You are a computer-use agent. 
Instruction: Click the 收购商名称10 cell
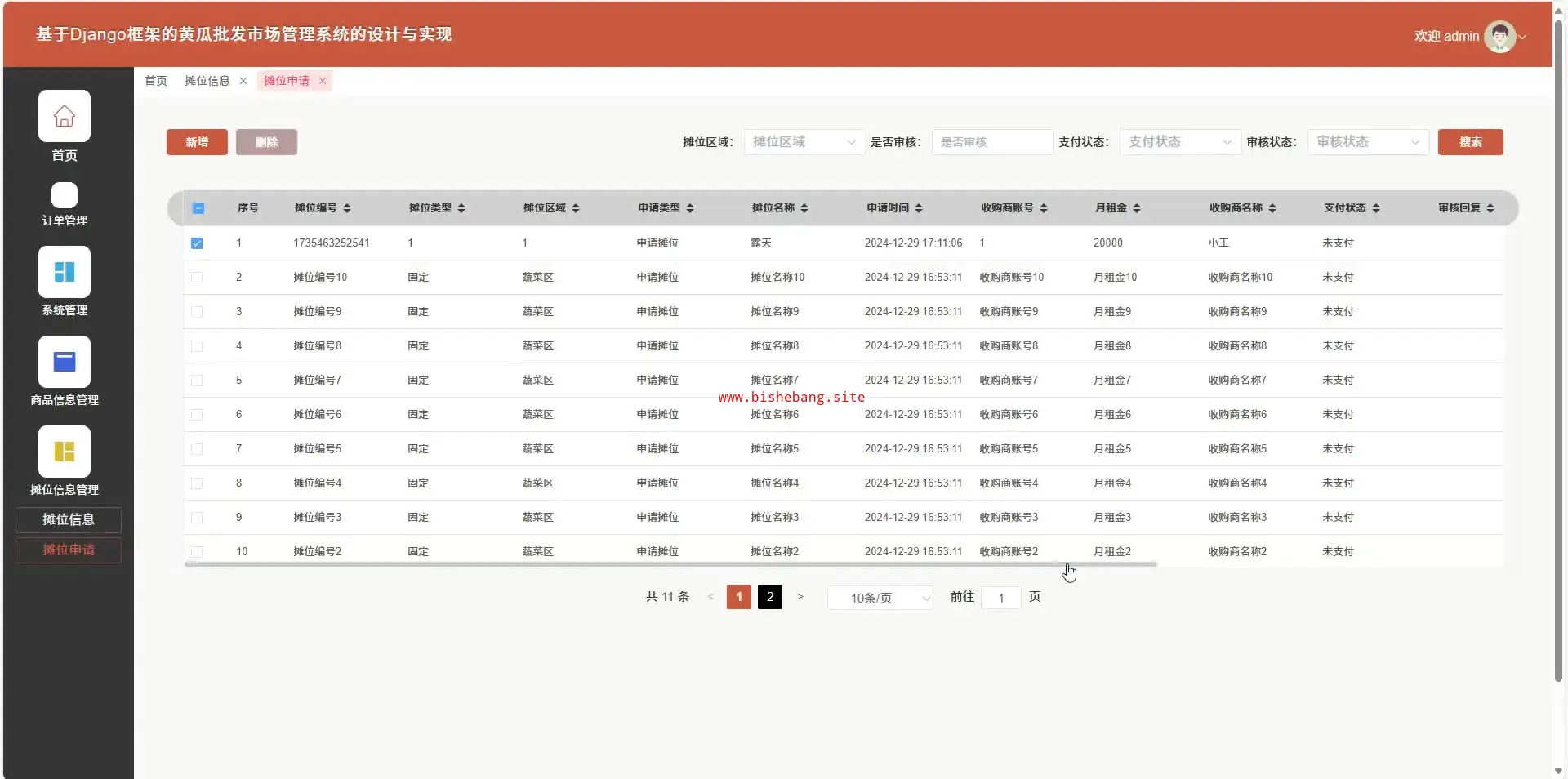[1241, 278]
